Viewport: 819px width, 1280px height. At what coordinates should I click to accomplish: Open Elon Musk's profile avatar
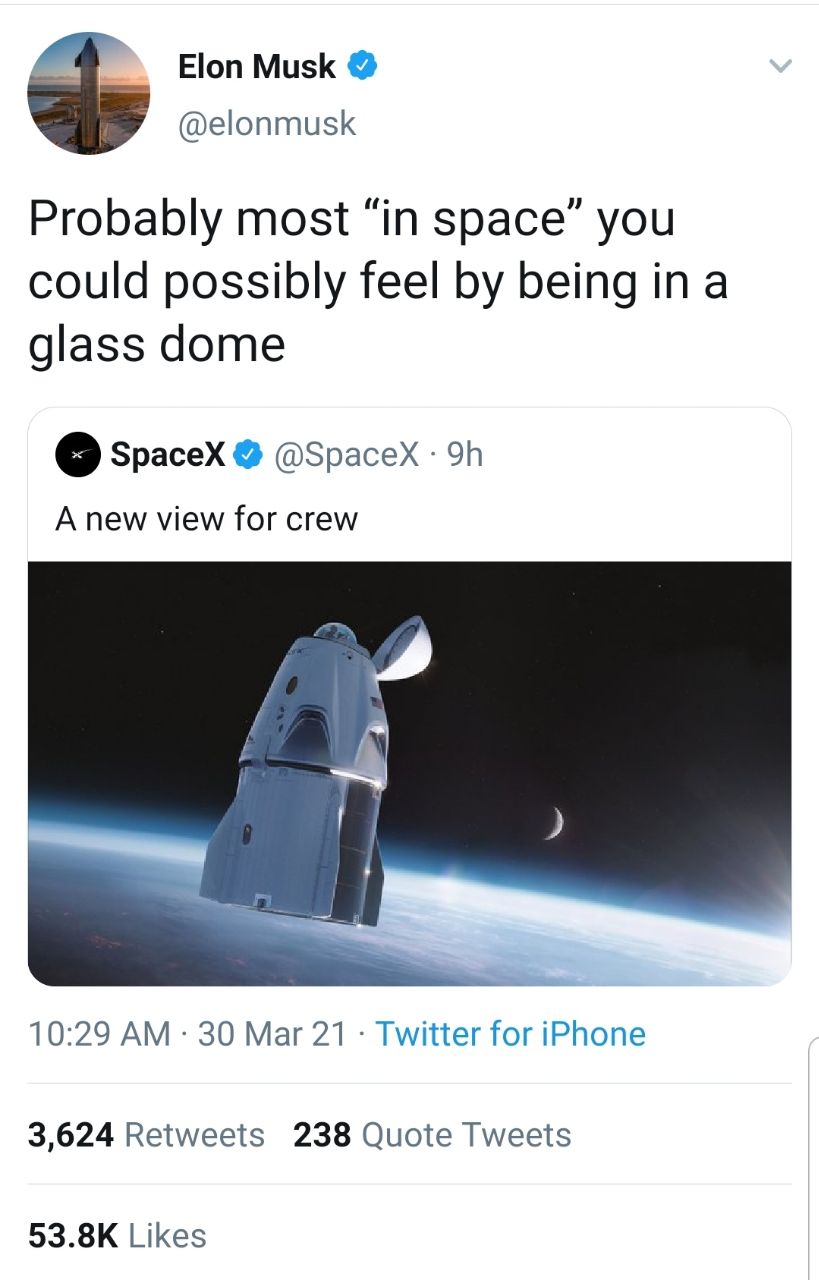click(88, 93)
